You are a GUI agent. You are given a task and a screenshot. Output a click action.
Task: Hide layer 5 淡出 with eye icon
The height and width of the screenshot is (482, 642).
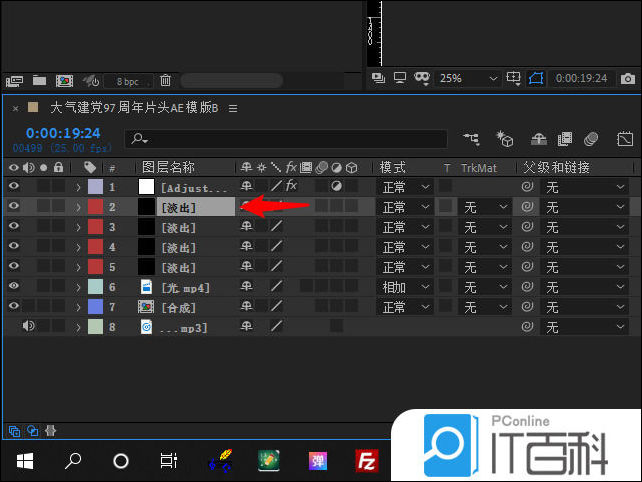14,266
